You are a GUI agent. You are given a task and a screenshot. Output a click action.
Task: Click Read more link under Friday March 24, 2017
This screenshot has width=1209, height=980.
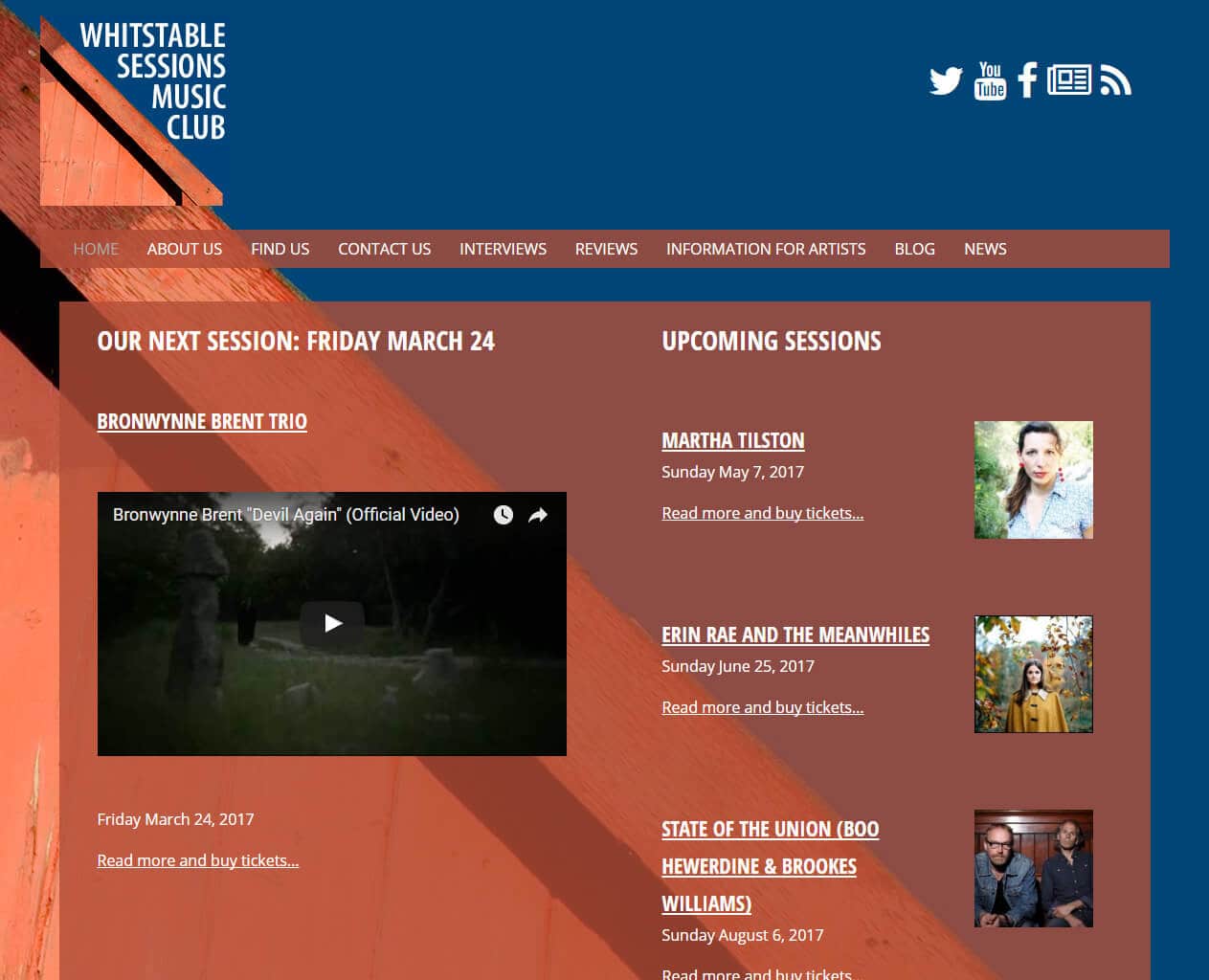pyautogui.click(x=198, y=860)
